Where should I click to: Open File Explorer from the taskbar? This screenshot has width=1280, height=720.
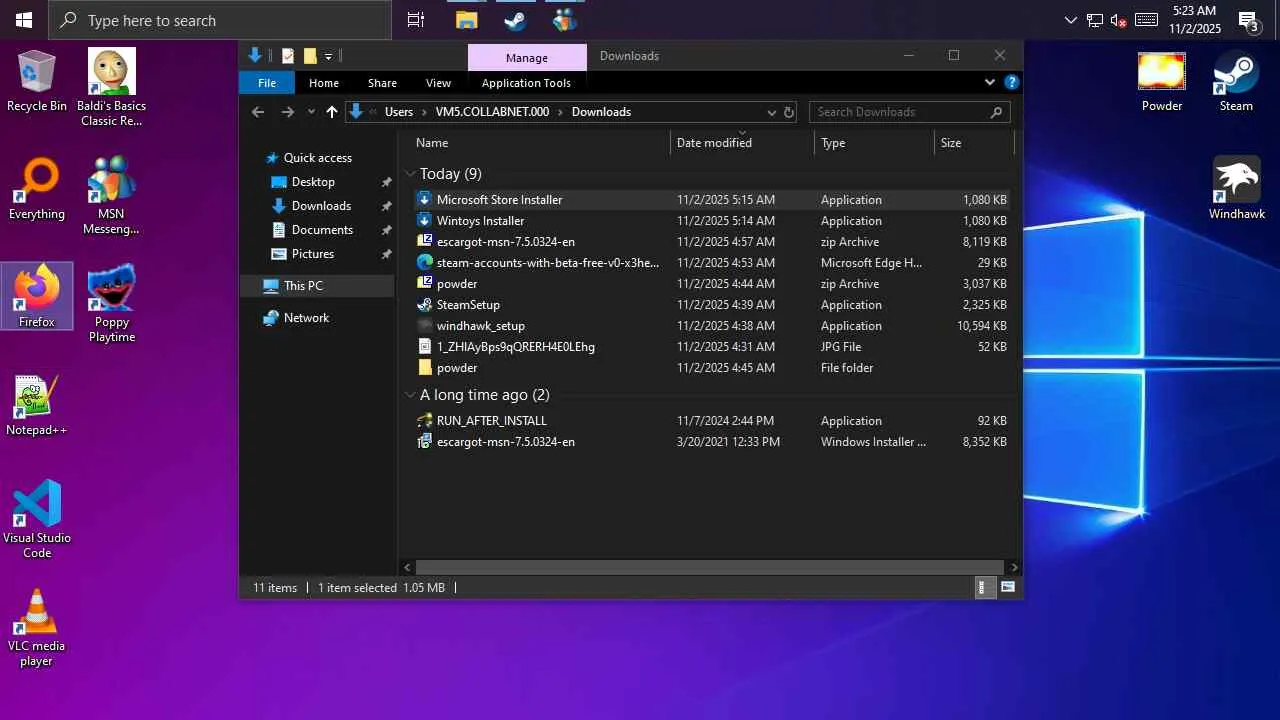click(x=466, y=20)
